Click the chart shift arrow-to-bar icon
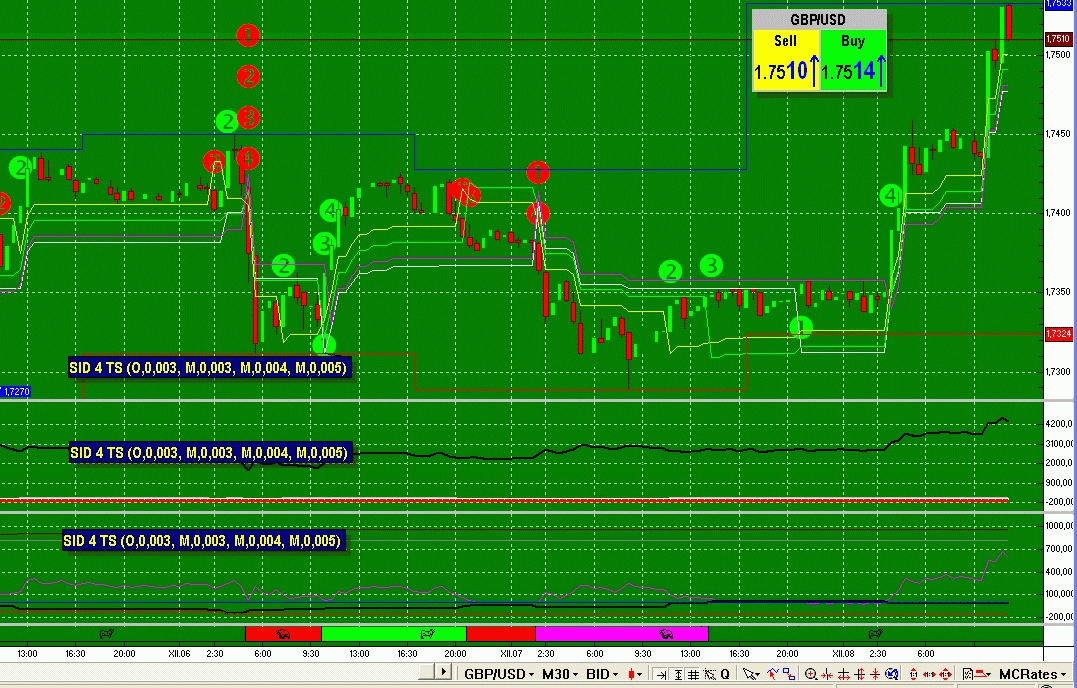 (x=661, y=674)
